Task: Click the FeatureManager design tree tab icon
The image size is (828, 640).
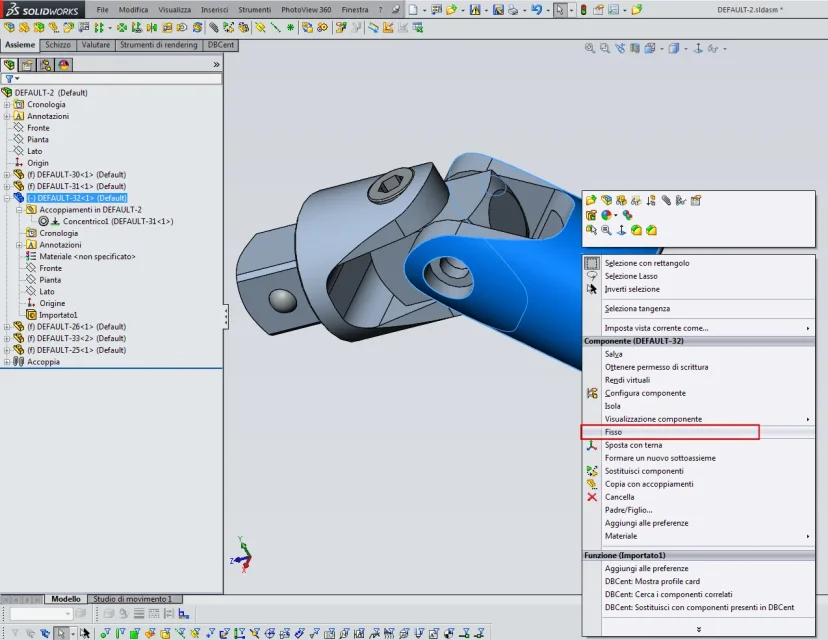Action: click(10, 65)
